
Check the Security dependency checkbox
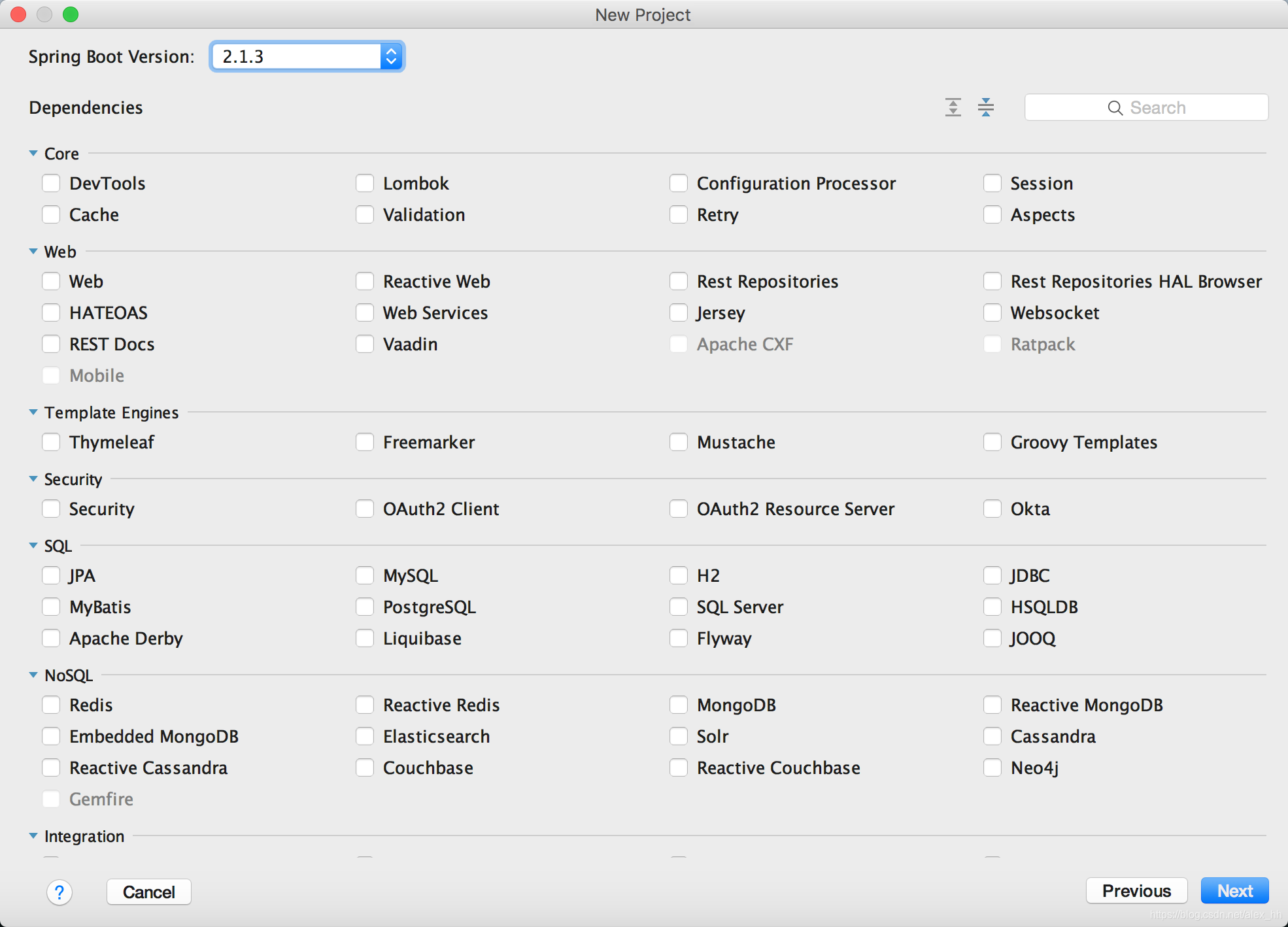pyautogui.click(x=51, y=509)
